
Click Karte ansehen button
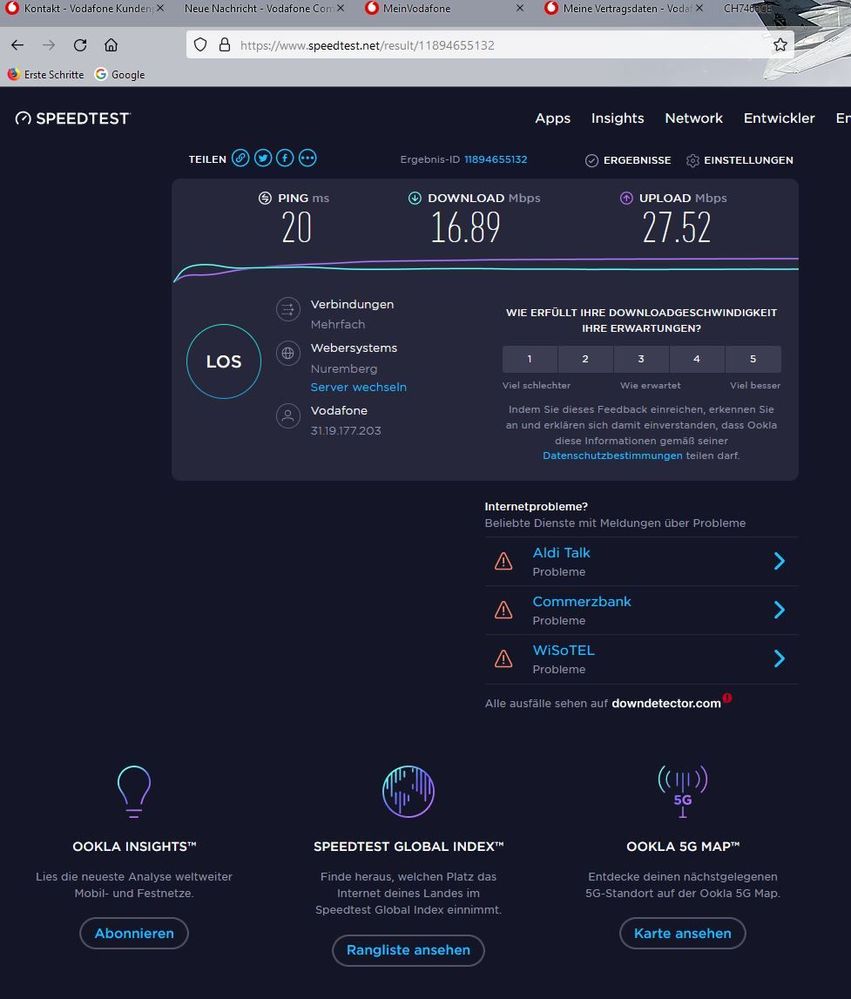pos(682,933)
